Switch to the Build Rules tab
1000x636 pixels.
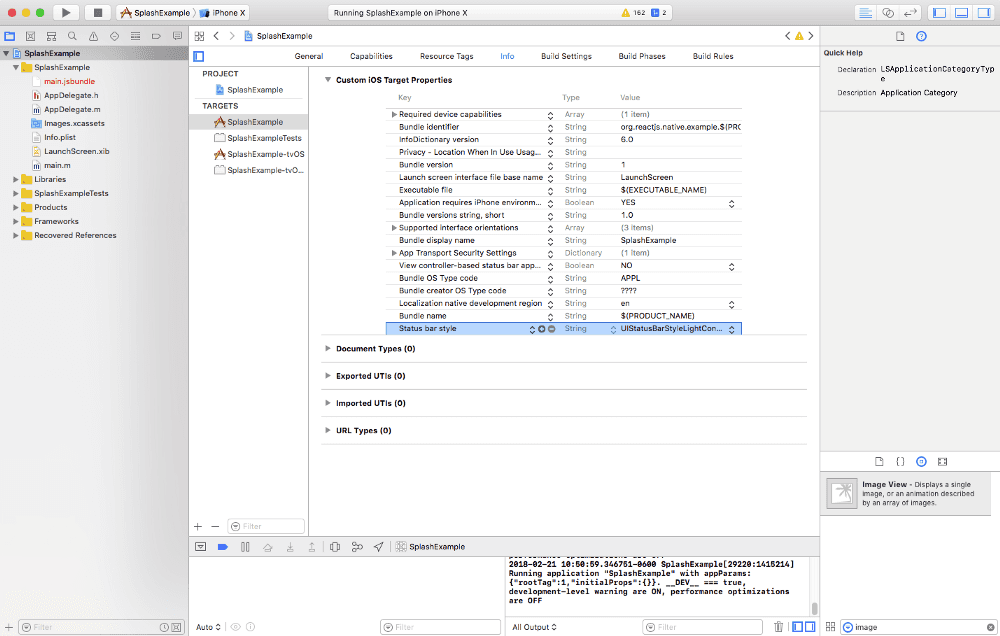(x=713, y=56)
